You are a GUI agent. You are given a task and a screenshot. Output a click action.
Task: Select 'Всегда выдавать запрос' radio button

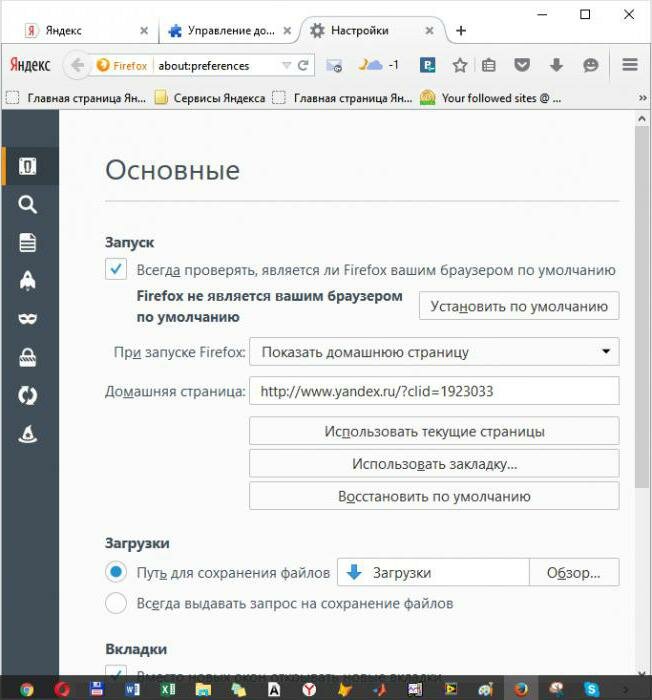[116, 603]
